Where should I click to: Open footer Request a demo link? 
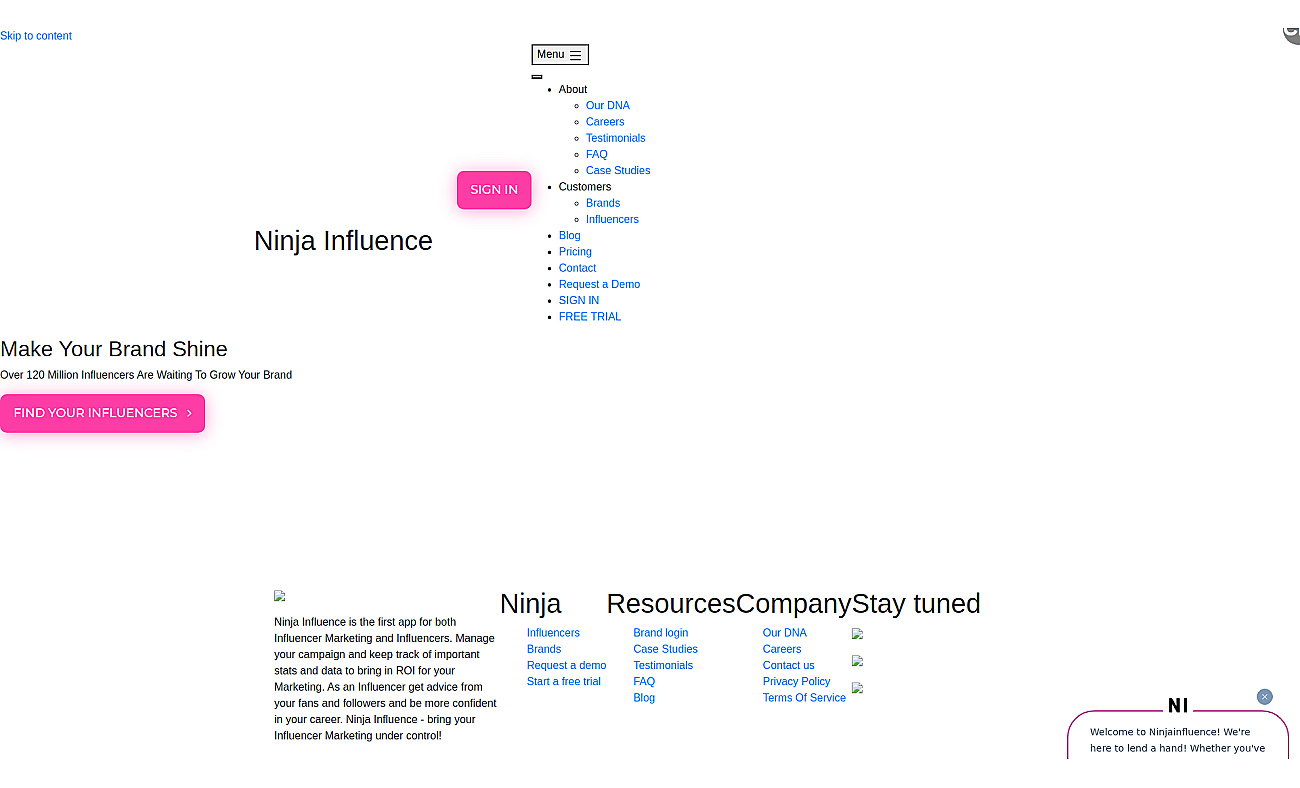click(566, 665)
